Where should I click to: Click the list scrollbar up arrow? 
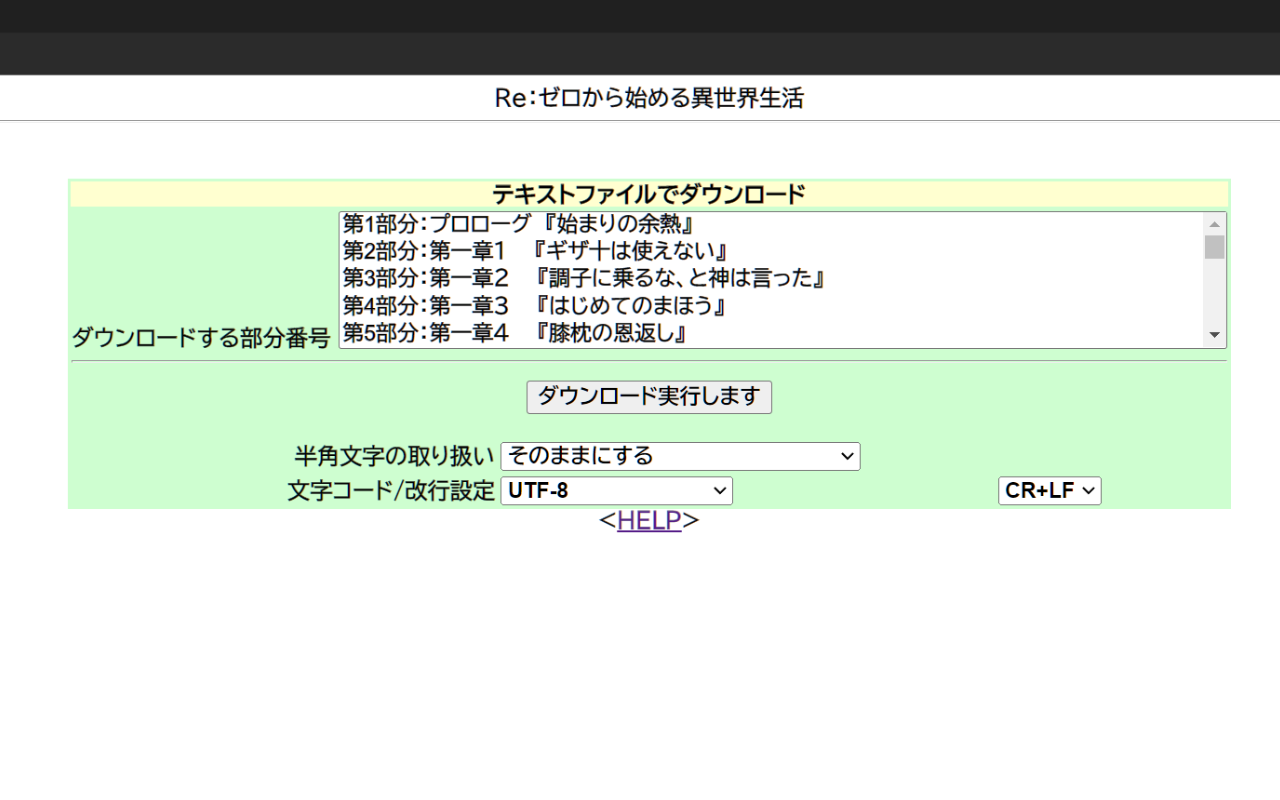click(x=1215, y=224)
